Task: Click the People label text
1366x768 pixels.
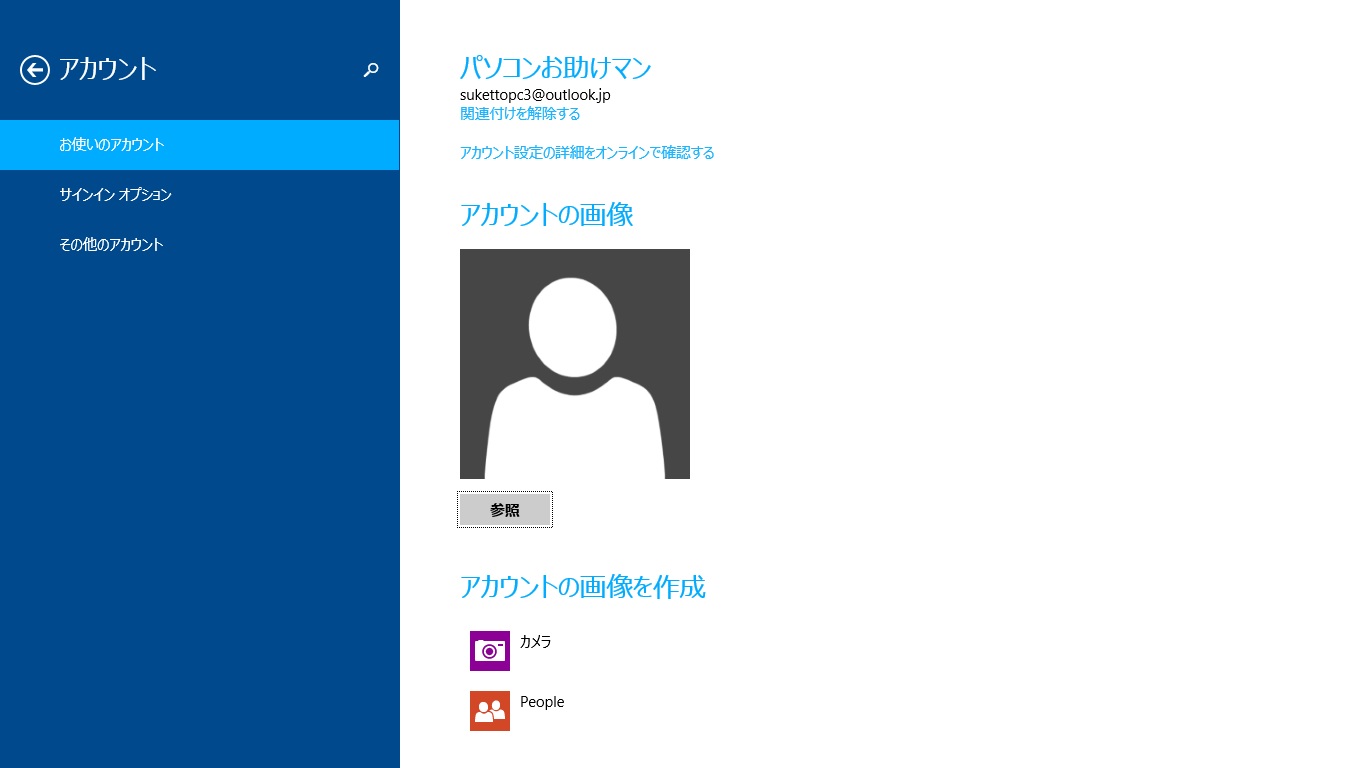Action: point(542,702)
